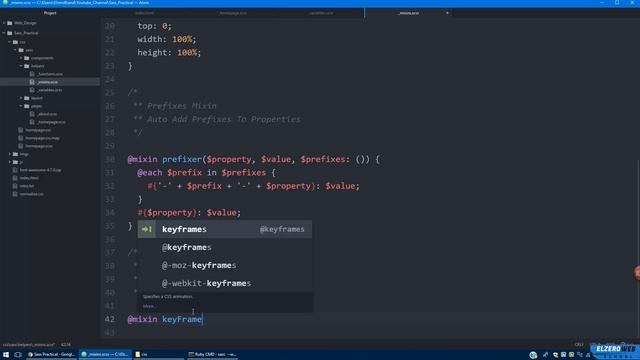Open the css File Explorer taskbar window
The width and height of the screenshot is (640, 360).
[x=158, y=354]
